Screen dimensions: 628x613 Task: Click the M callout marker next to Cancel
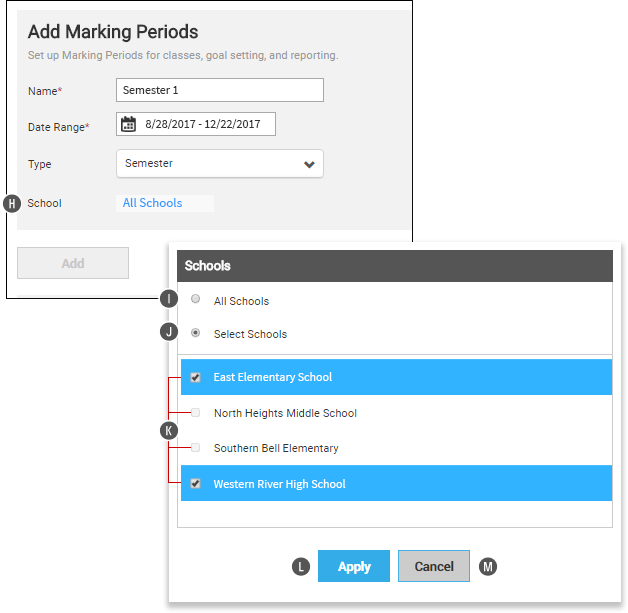488,567
